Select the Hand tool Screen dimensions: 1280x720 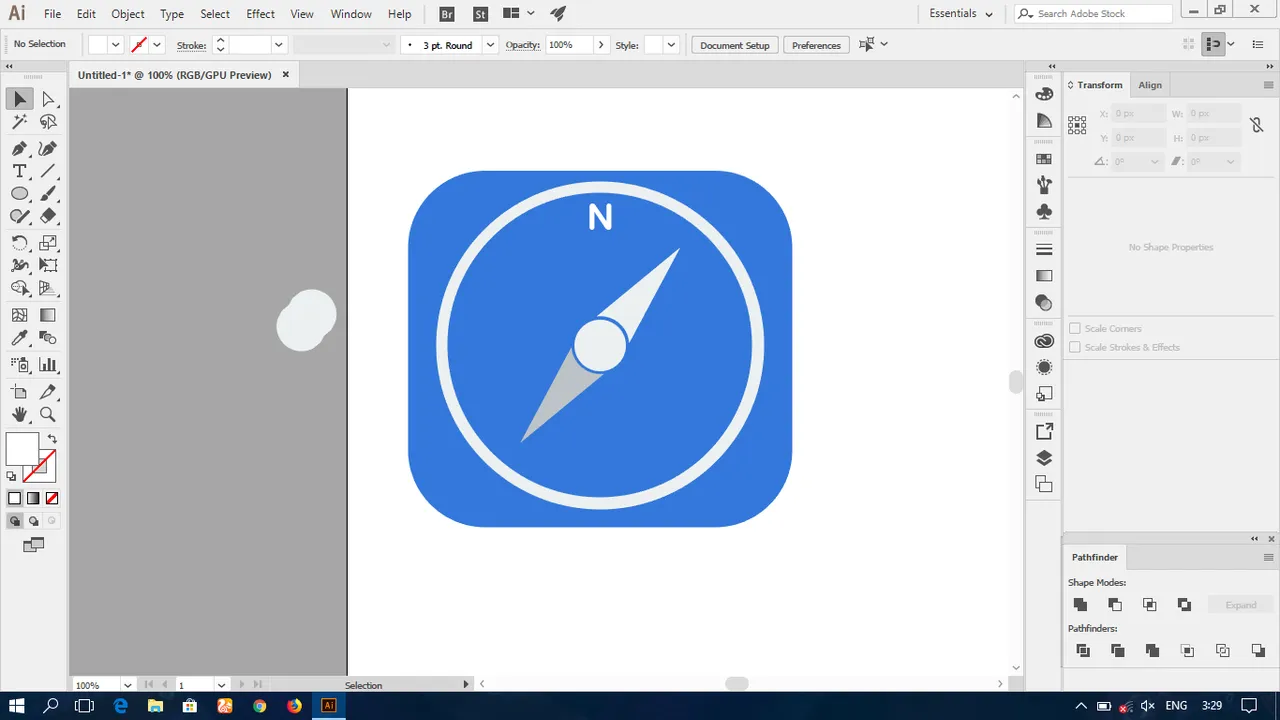click(19, 414)
